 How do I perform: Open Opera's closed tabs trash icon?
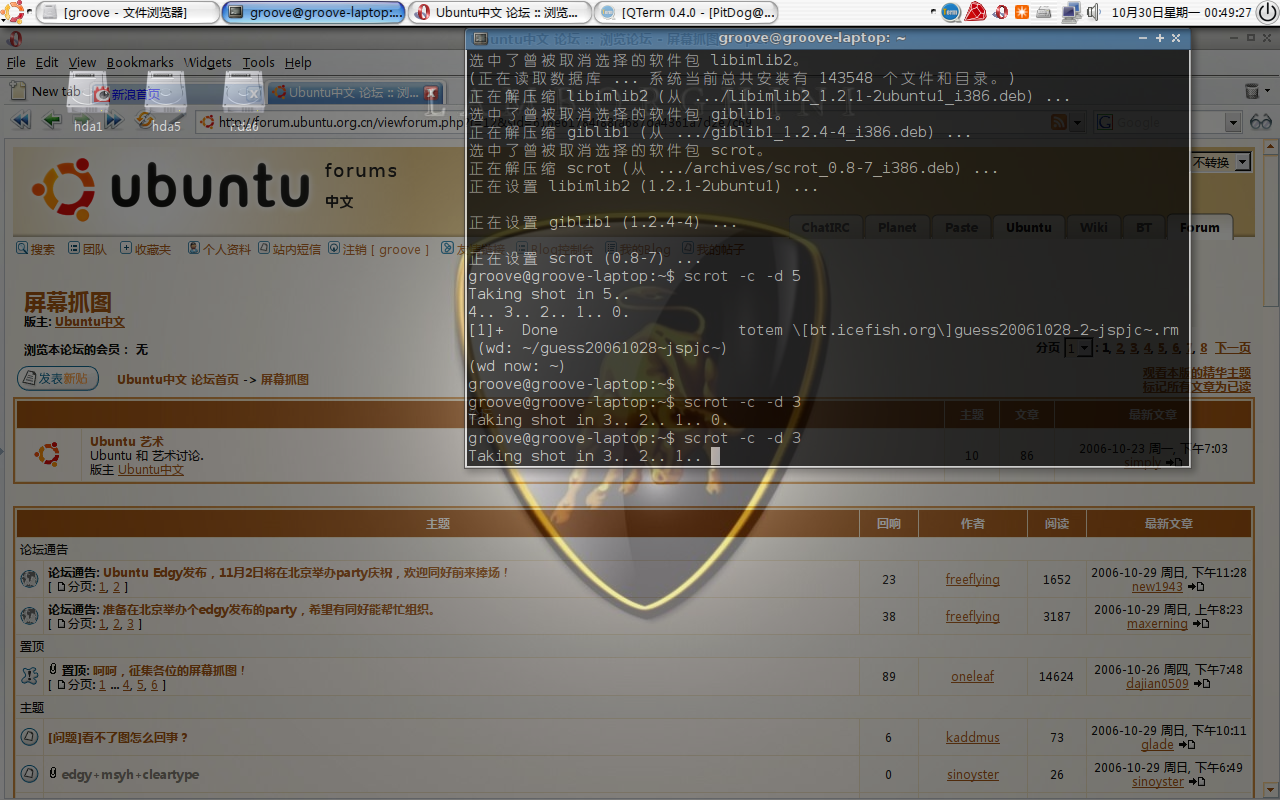[1252, 91]
